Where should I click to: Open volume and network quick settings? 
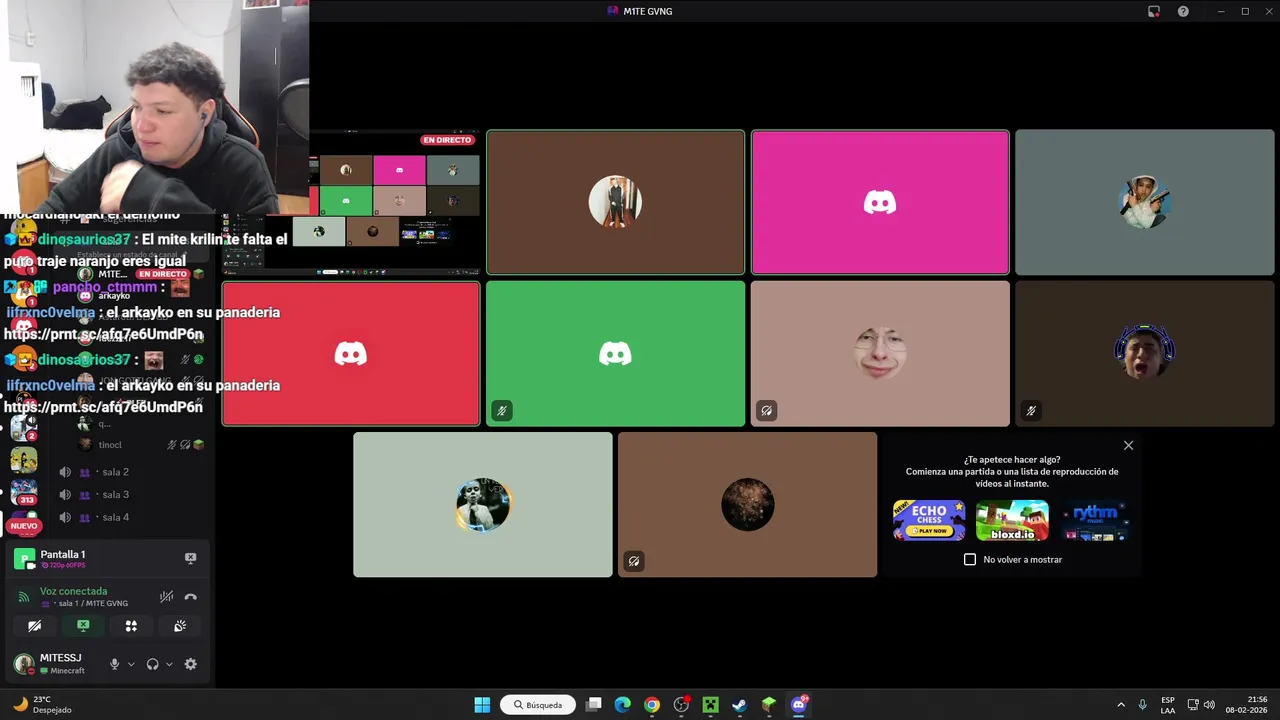pyautogui.click(x=1200, y=705)
